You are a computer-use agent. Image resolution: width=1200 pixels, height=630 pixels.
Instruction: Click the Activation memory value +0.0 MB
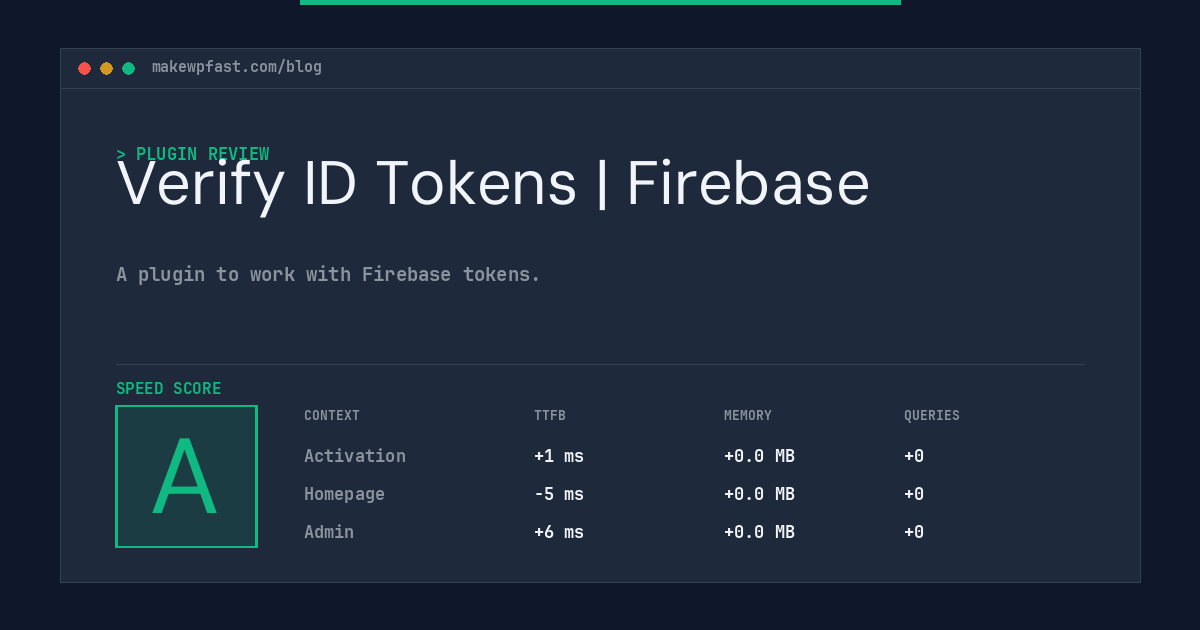(760, 456)
